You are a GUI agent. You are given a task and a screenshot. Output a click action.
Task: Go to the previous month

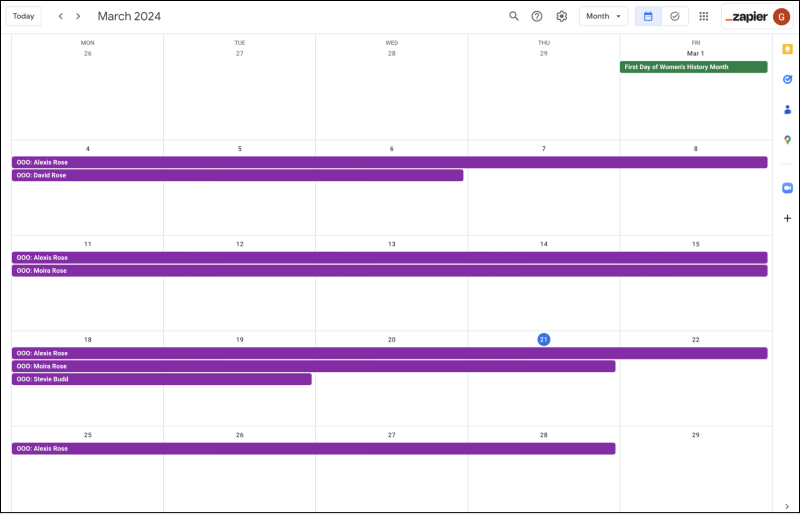click(60, 16)
